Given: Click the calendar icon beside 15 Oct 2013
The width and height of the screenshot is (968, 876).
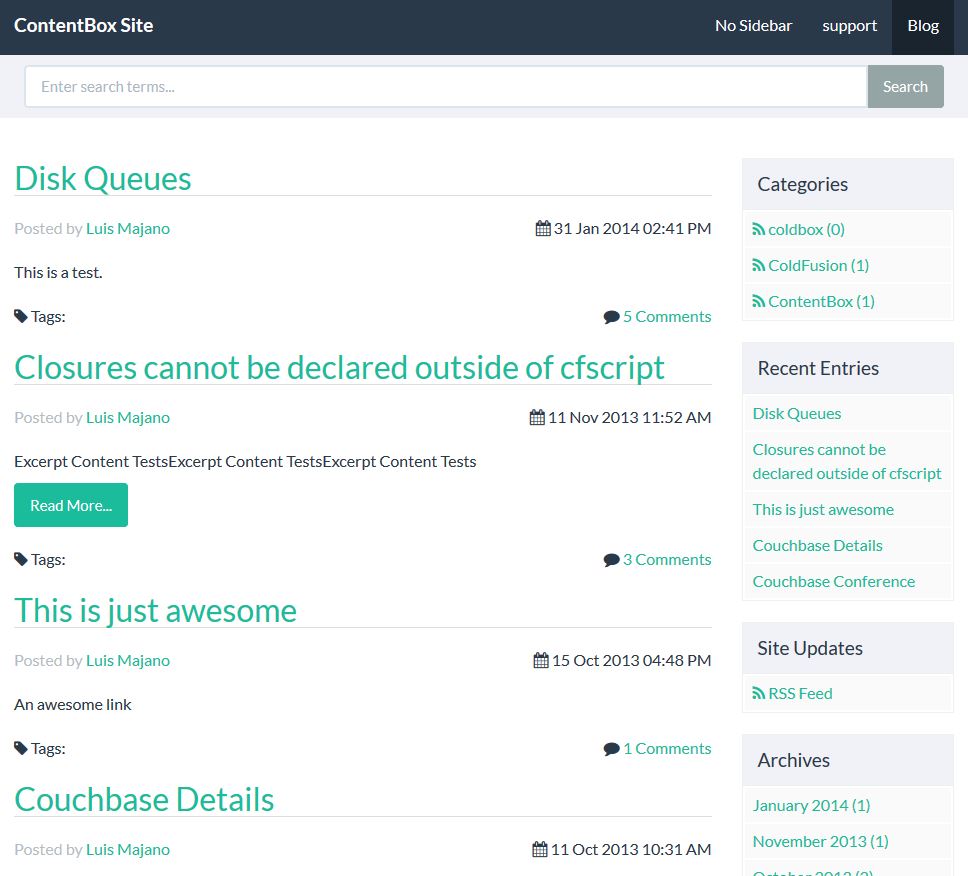Looking at the screenshot, I should click(541, 660).
